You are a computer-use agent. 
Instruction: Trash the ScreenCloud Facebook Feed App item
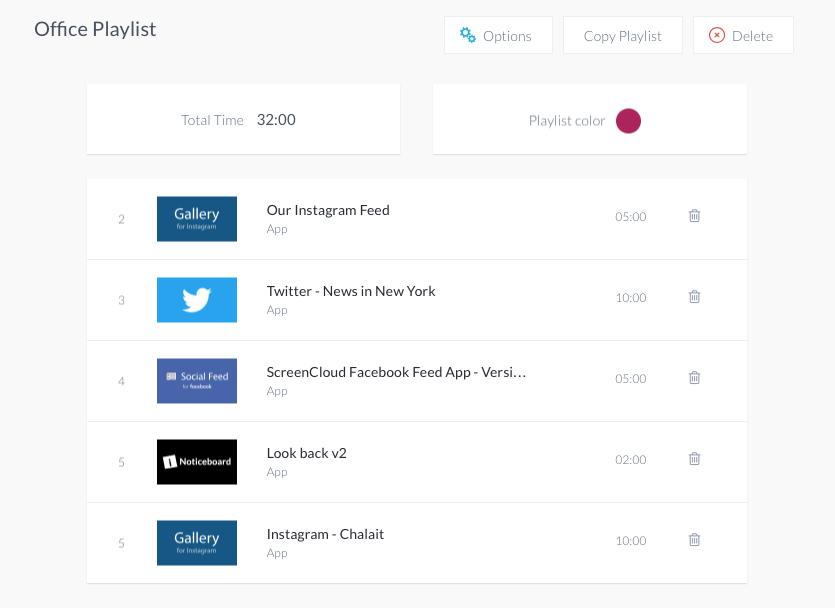[694, 377]
